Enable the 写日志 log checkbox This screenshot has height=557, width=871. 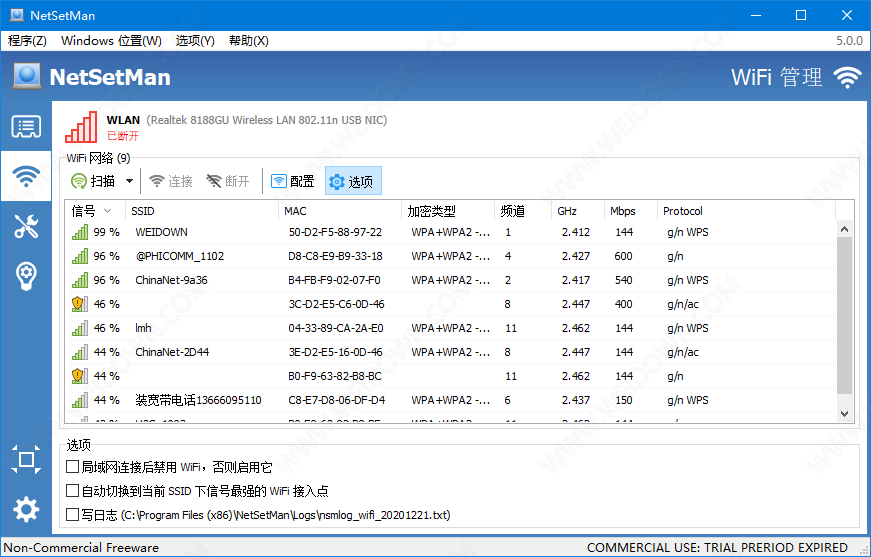pos(72,515)
